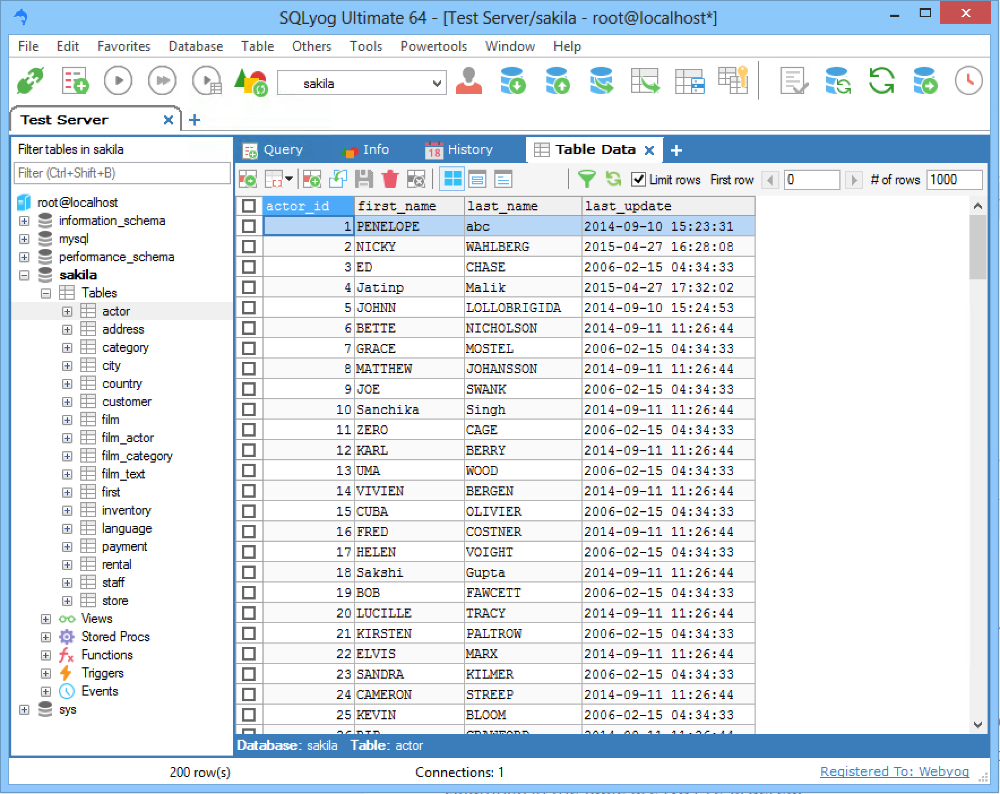Open the Powertools menu
The image size is (1000, 794).
point(433,46)
